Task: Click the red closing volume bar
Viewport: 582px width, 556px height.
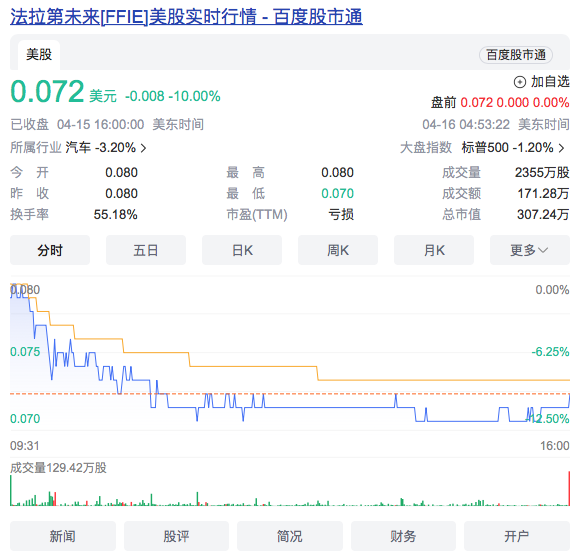Action: (x=569, y=488)
